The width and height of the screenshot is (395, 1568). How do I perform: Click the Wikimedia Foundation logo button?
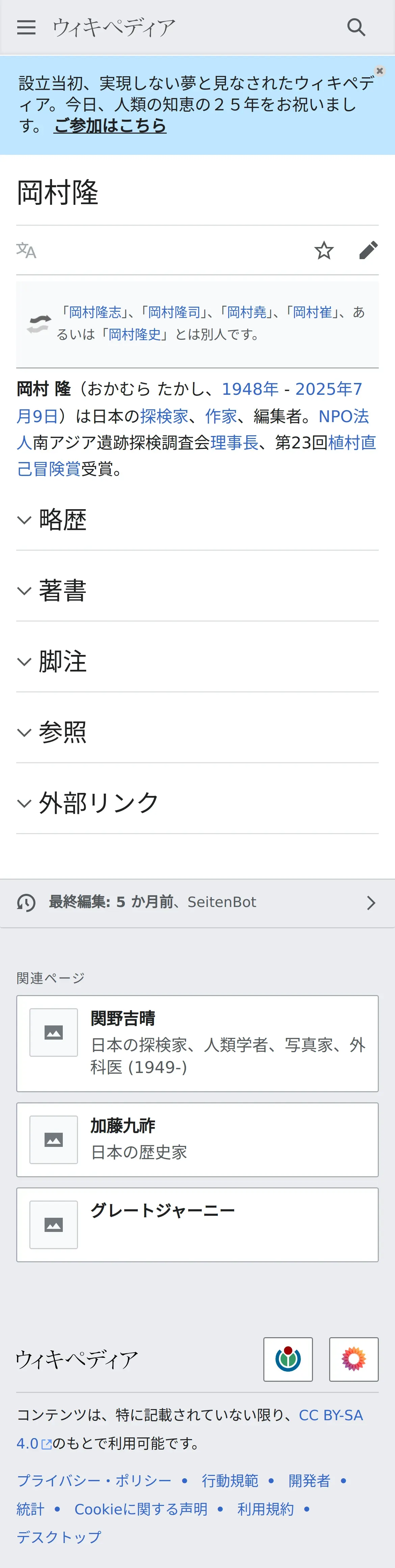coord(288,1359)
